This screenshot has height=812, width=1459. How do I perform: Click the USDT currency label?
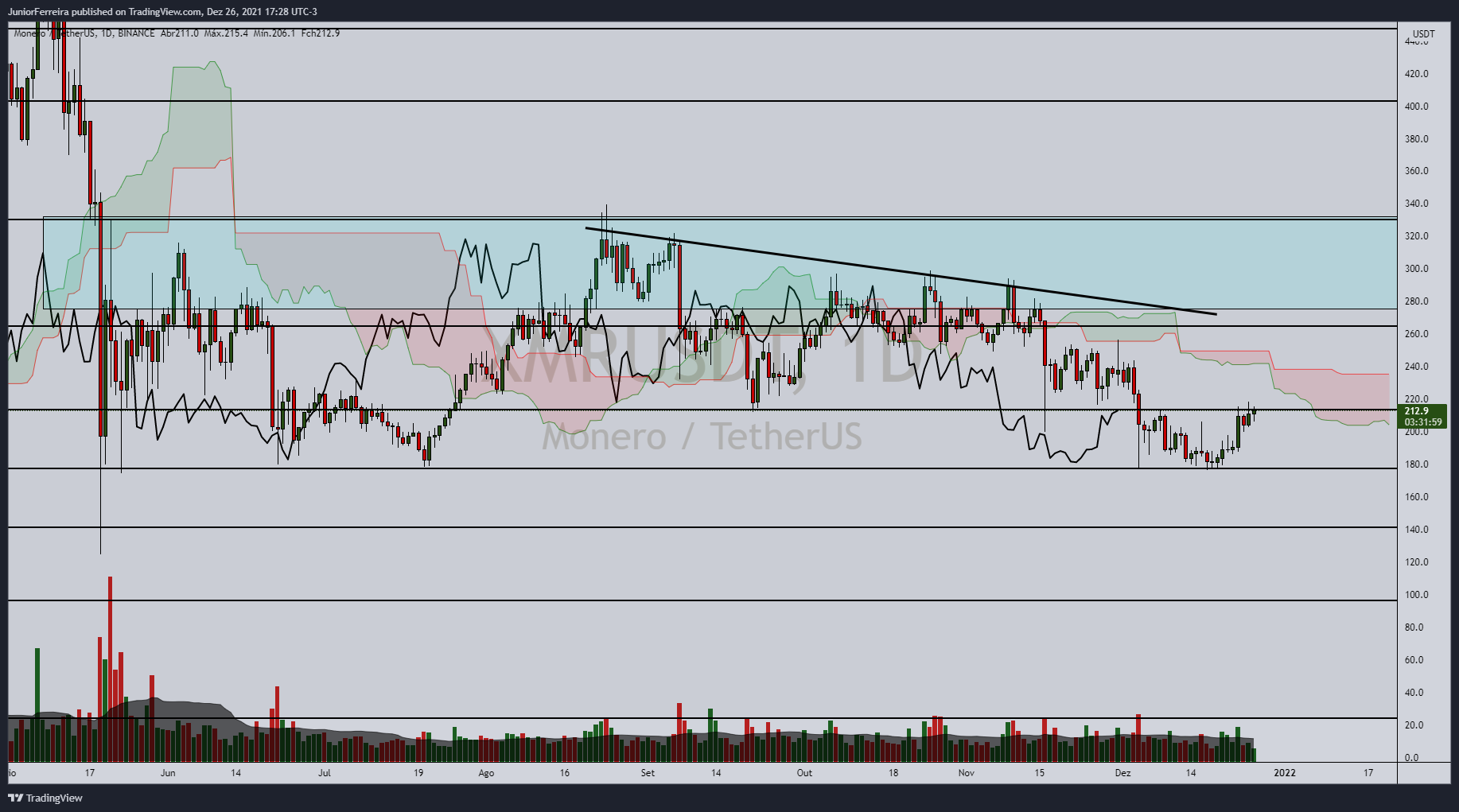(x=1423, y=34)
